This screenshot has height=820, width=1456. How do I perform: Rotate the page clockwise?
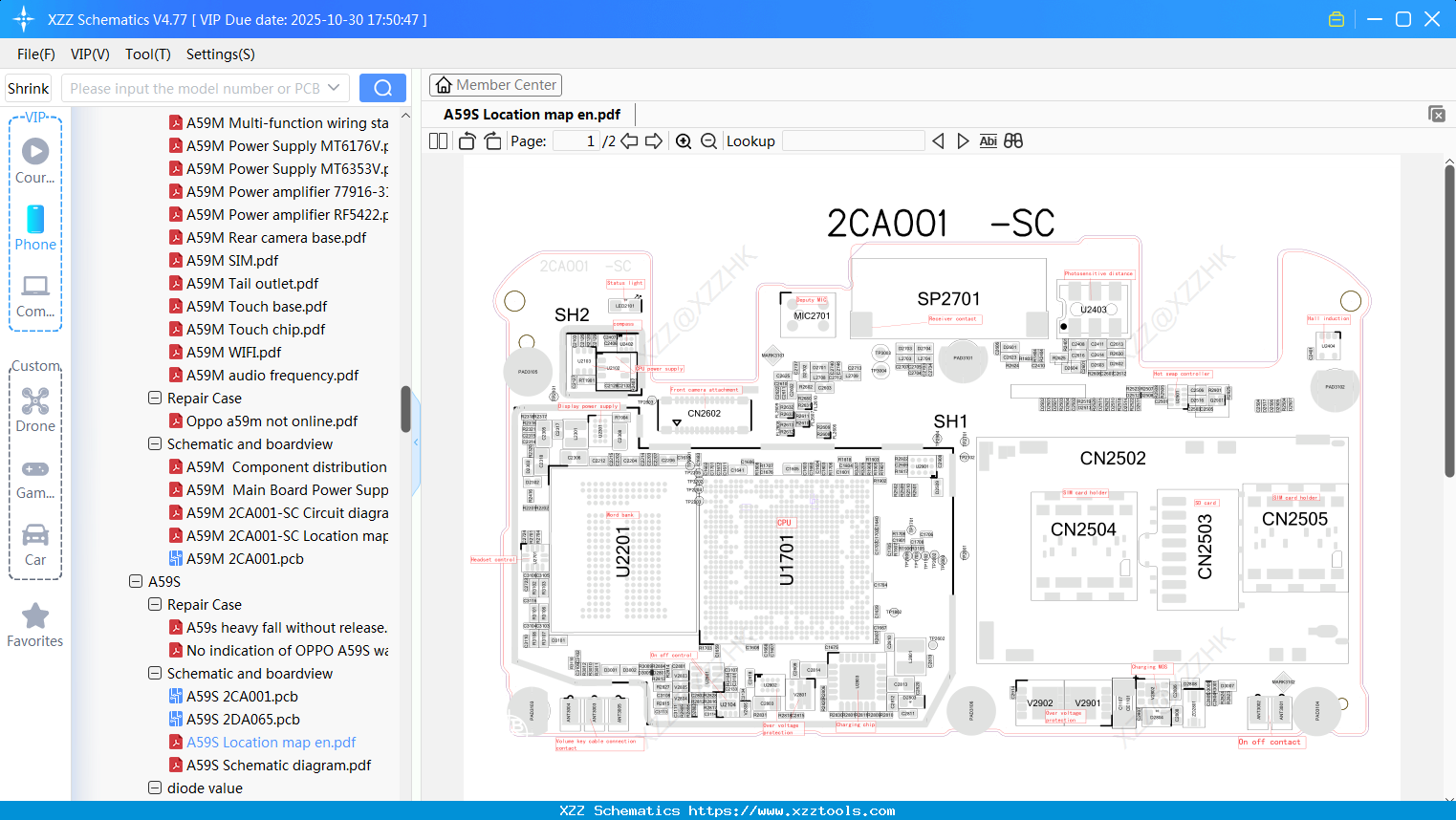click(492, 141)
